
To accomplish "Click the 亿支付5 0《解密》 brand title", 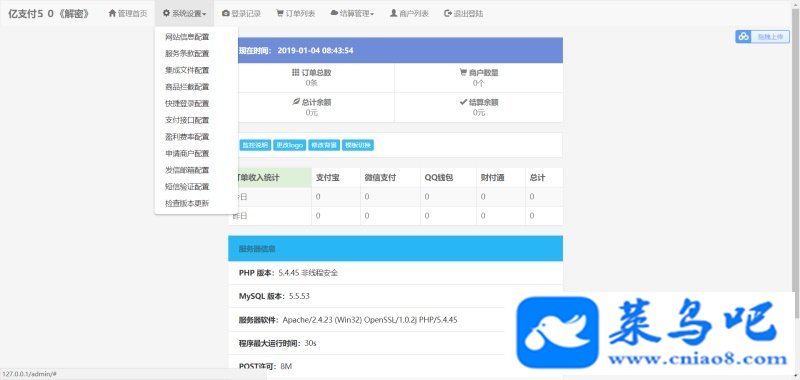I will pyautogui.click(x=49, y=14).
